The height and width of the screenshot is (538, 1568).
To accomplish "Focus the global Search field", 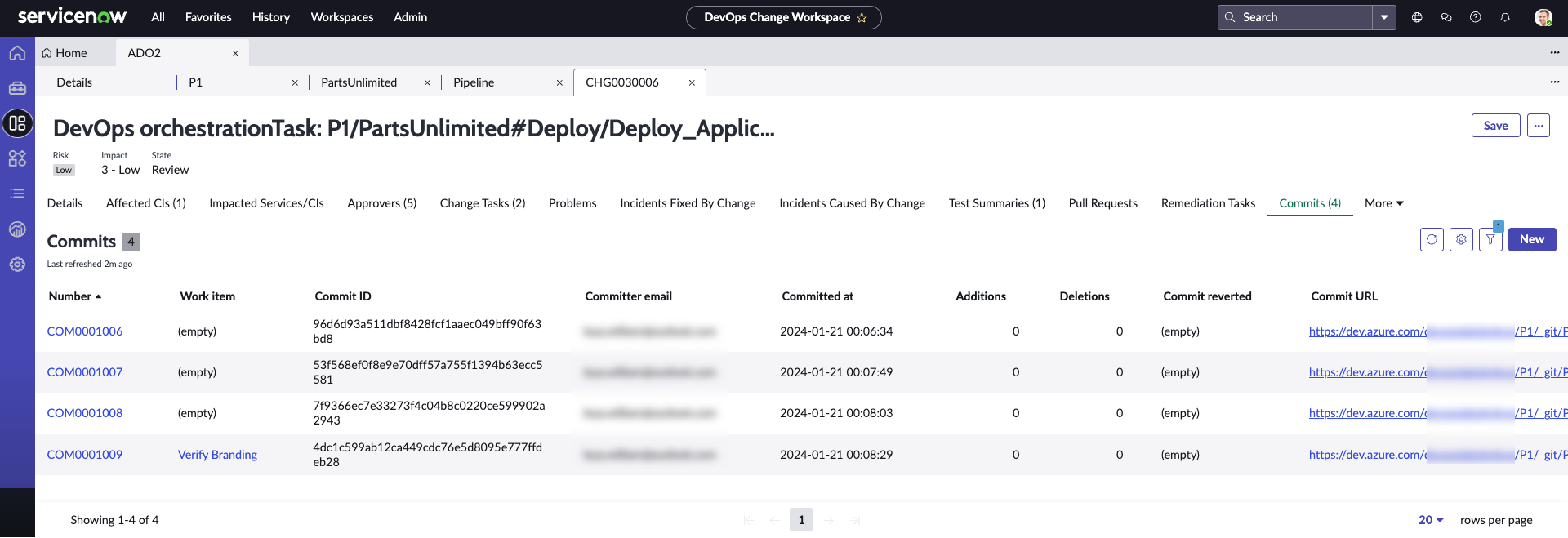I will pos(1295,17).
